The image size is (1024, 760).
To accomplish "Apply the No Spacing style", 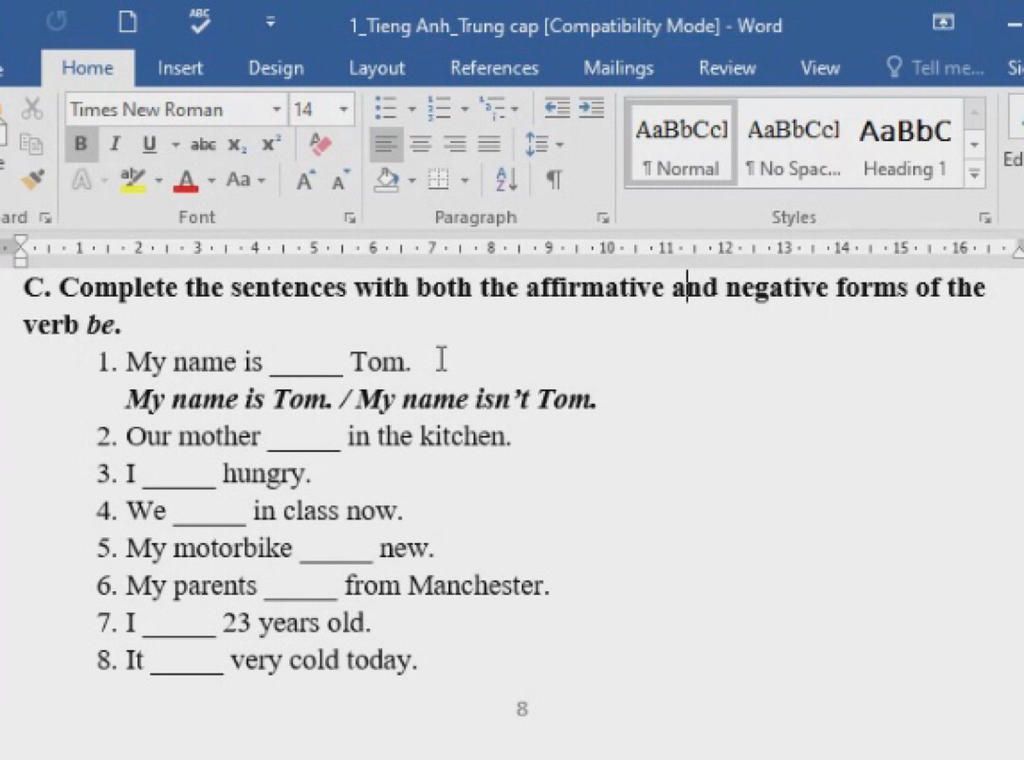I will pyautogui.click(x=793, y=145).
